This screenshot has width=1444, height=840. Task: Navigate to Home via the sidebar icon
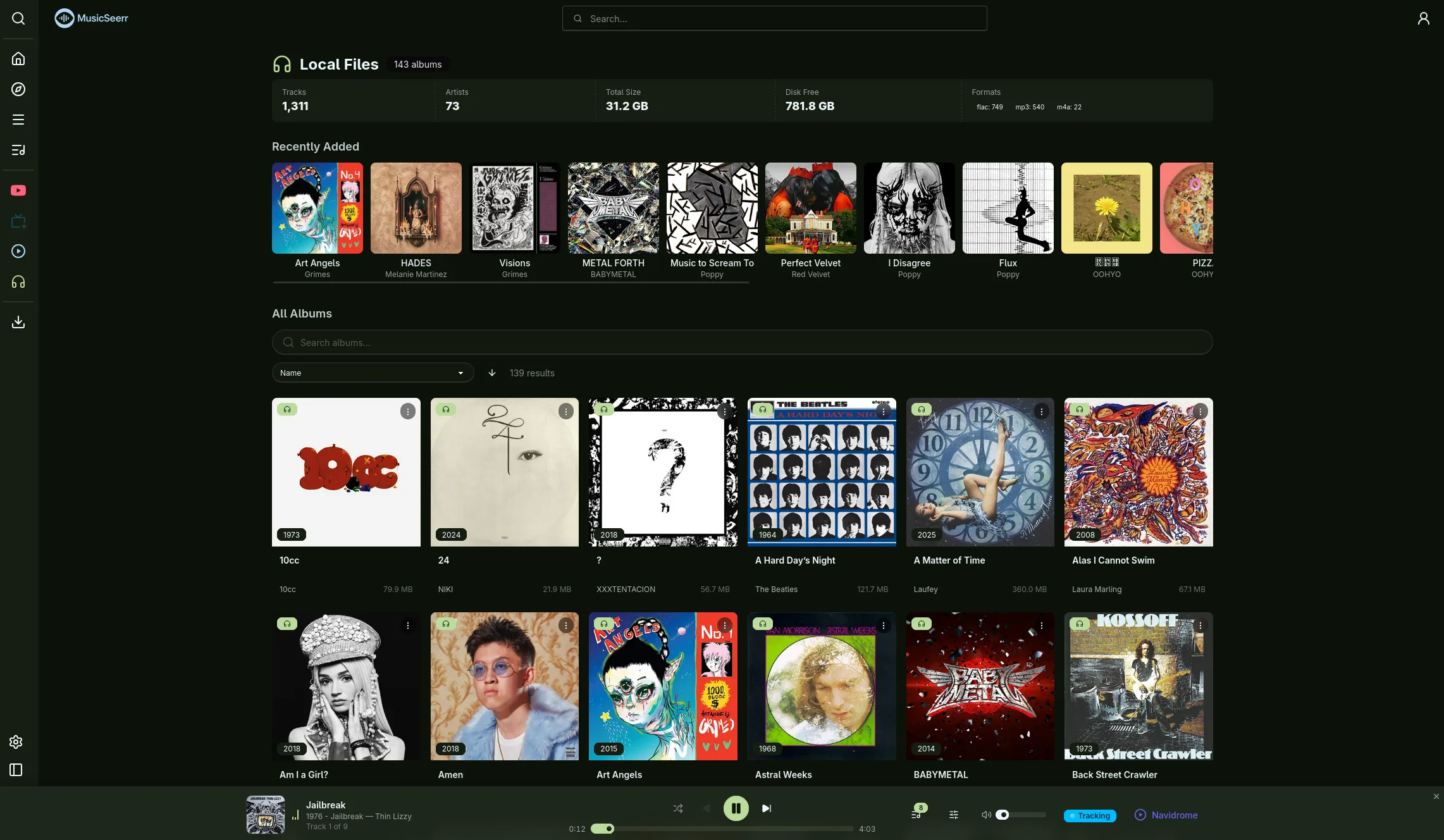(x=18, y=58)
